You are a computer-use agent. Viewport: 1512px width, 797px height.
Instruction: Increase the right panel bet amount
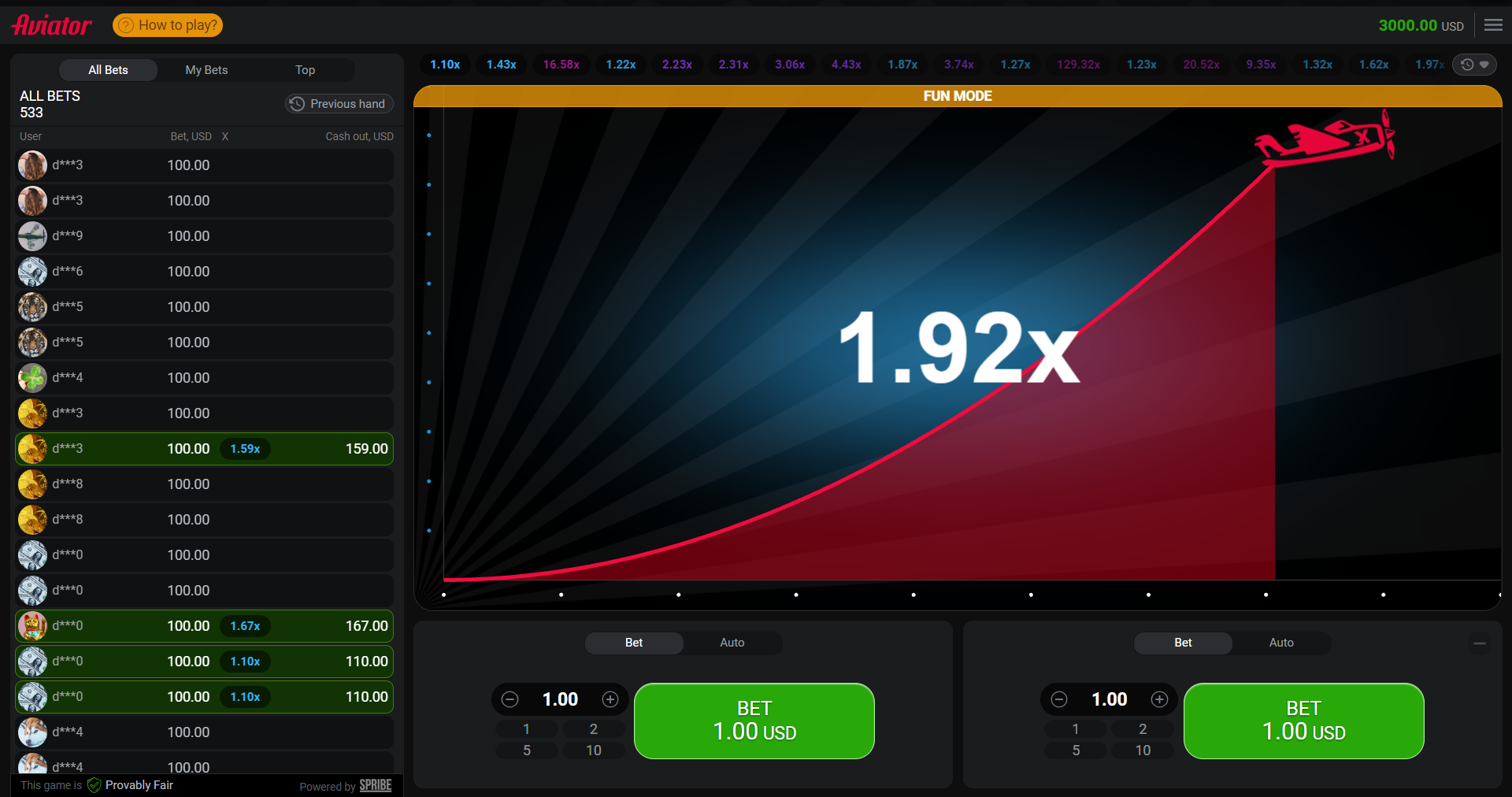[x=1159, y=699]
